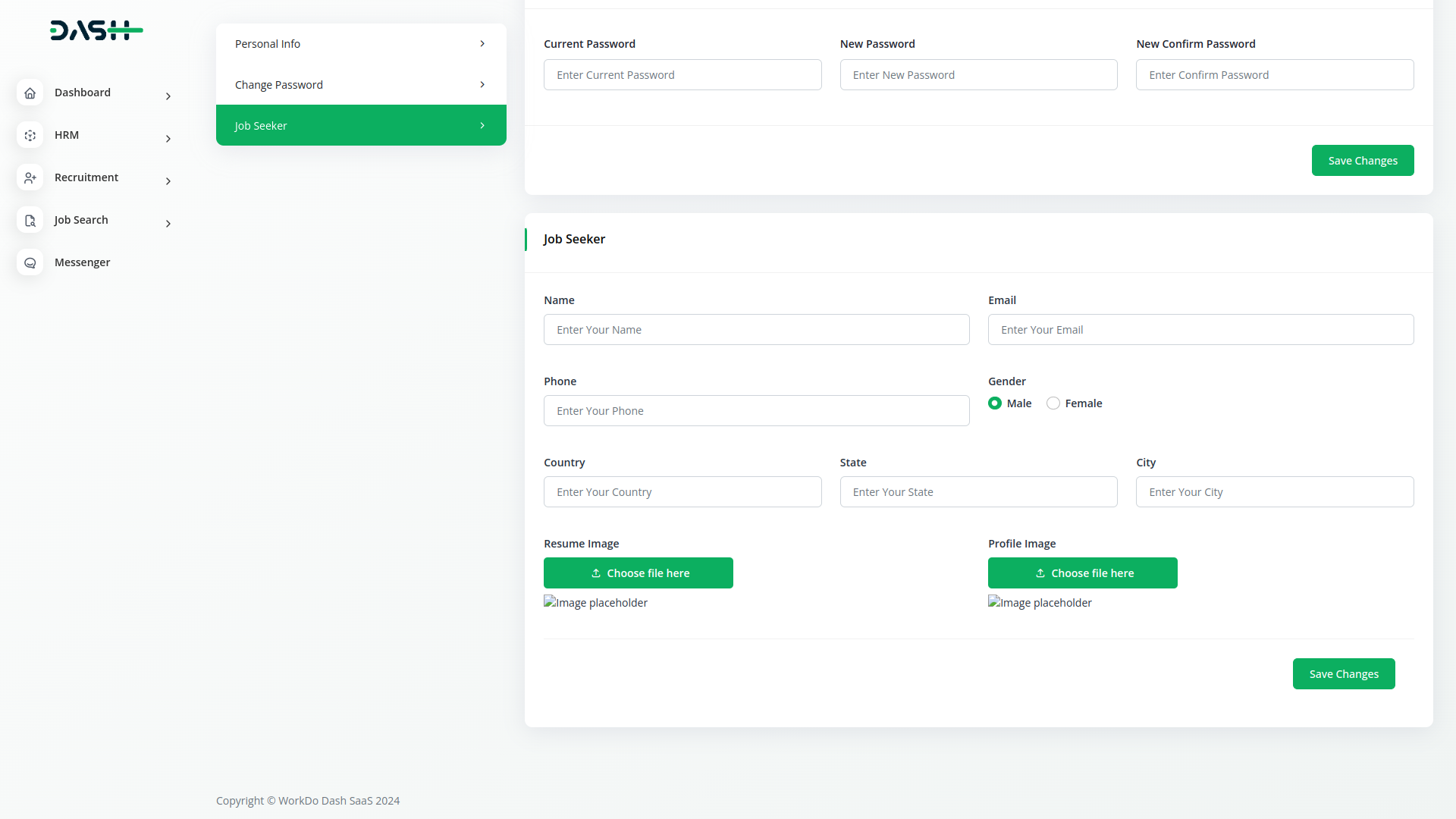This screenshot has height=819, width=1456.
Task: Click the Enter Current Password field
Action: [682, 75]
